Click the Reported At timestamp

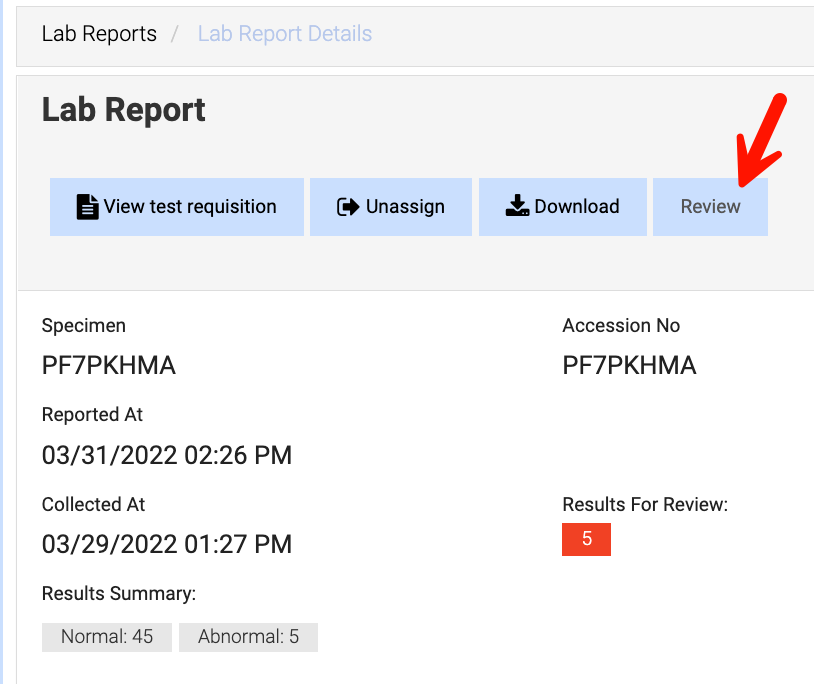click(167, 455)
